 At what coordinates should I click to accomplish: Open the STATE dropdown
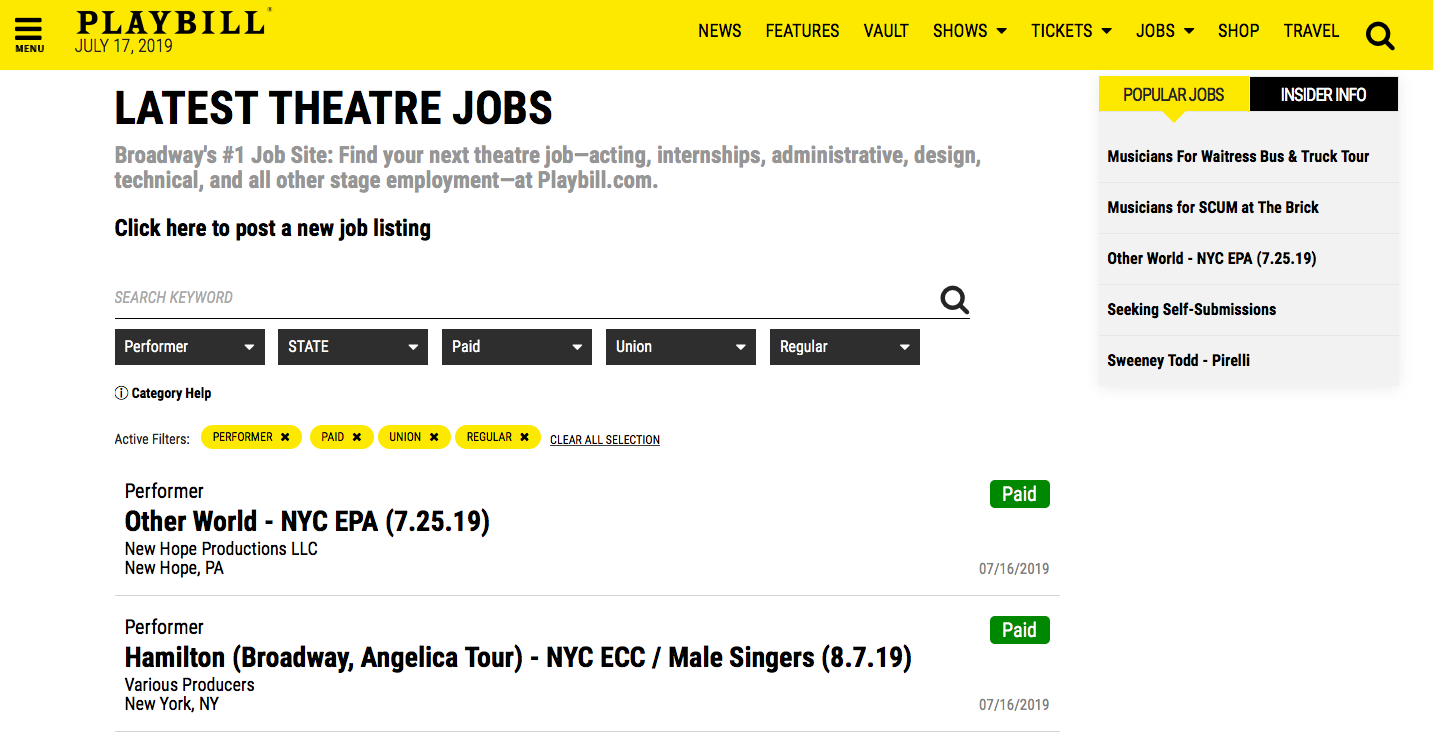(x=353, y=347)
